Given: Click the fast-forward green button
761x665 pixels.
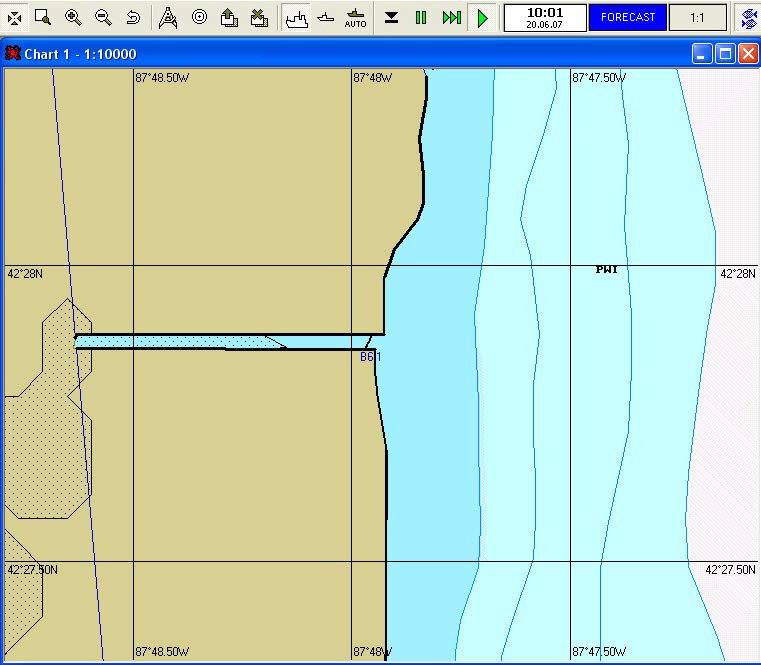Looking at the screenshot, I should point(452,18).
